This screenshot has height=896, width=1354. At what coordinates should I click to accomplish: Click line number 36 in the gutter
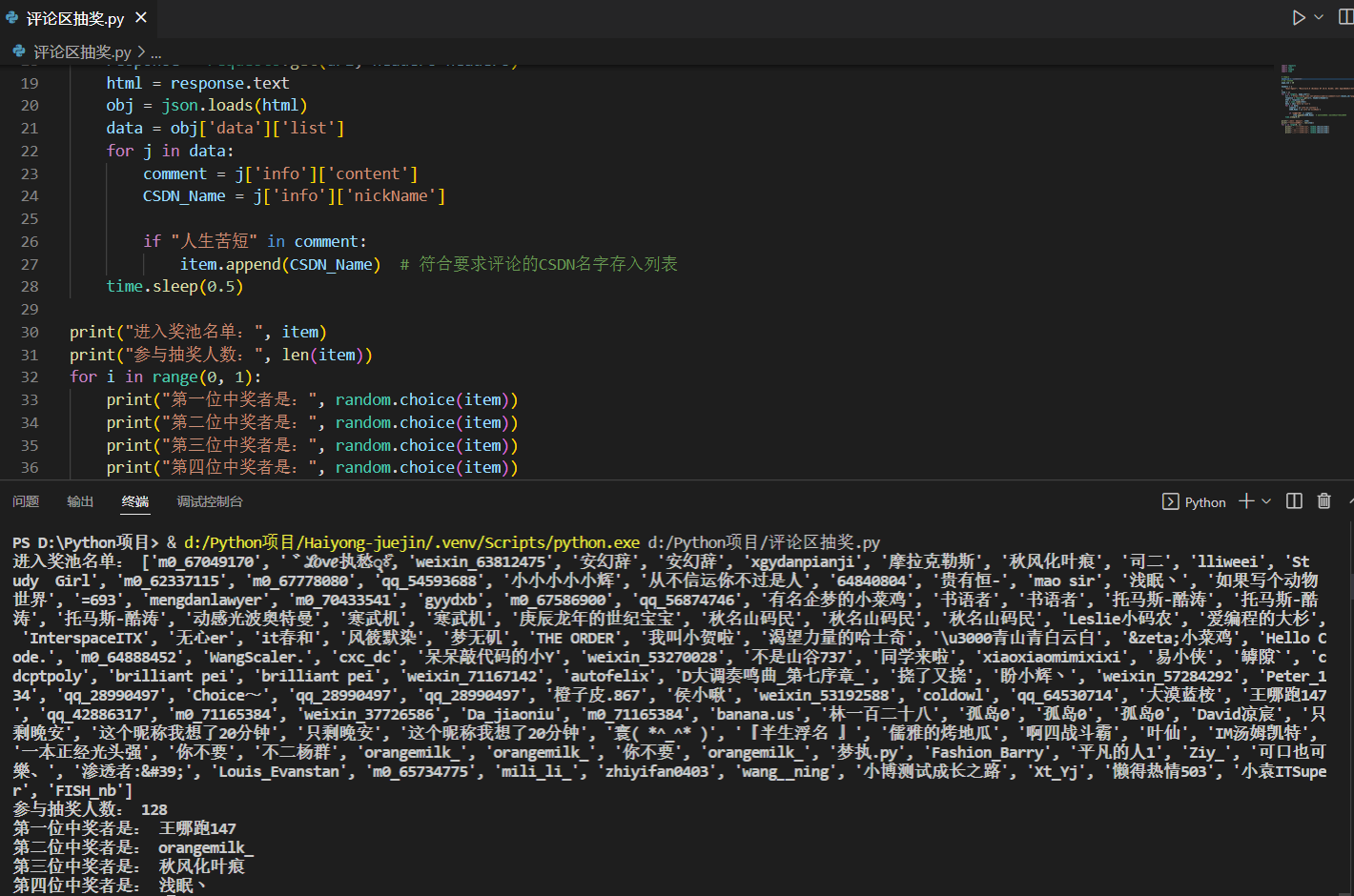click(x=30, y=467)
